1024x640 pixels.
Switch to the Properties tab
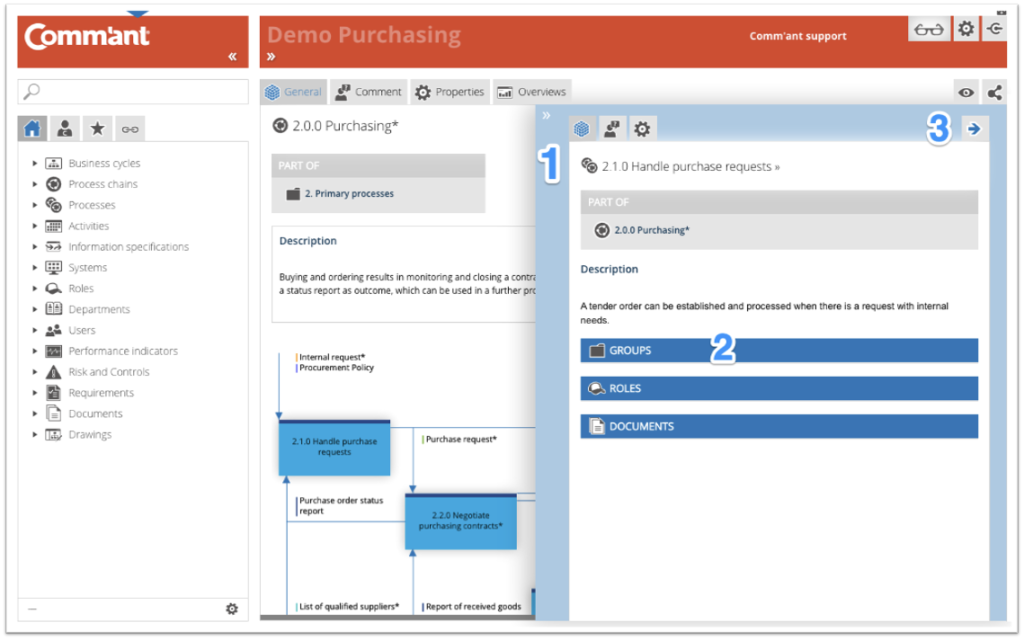pos(449,91)
